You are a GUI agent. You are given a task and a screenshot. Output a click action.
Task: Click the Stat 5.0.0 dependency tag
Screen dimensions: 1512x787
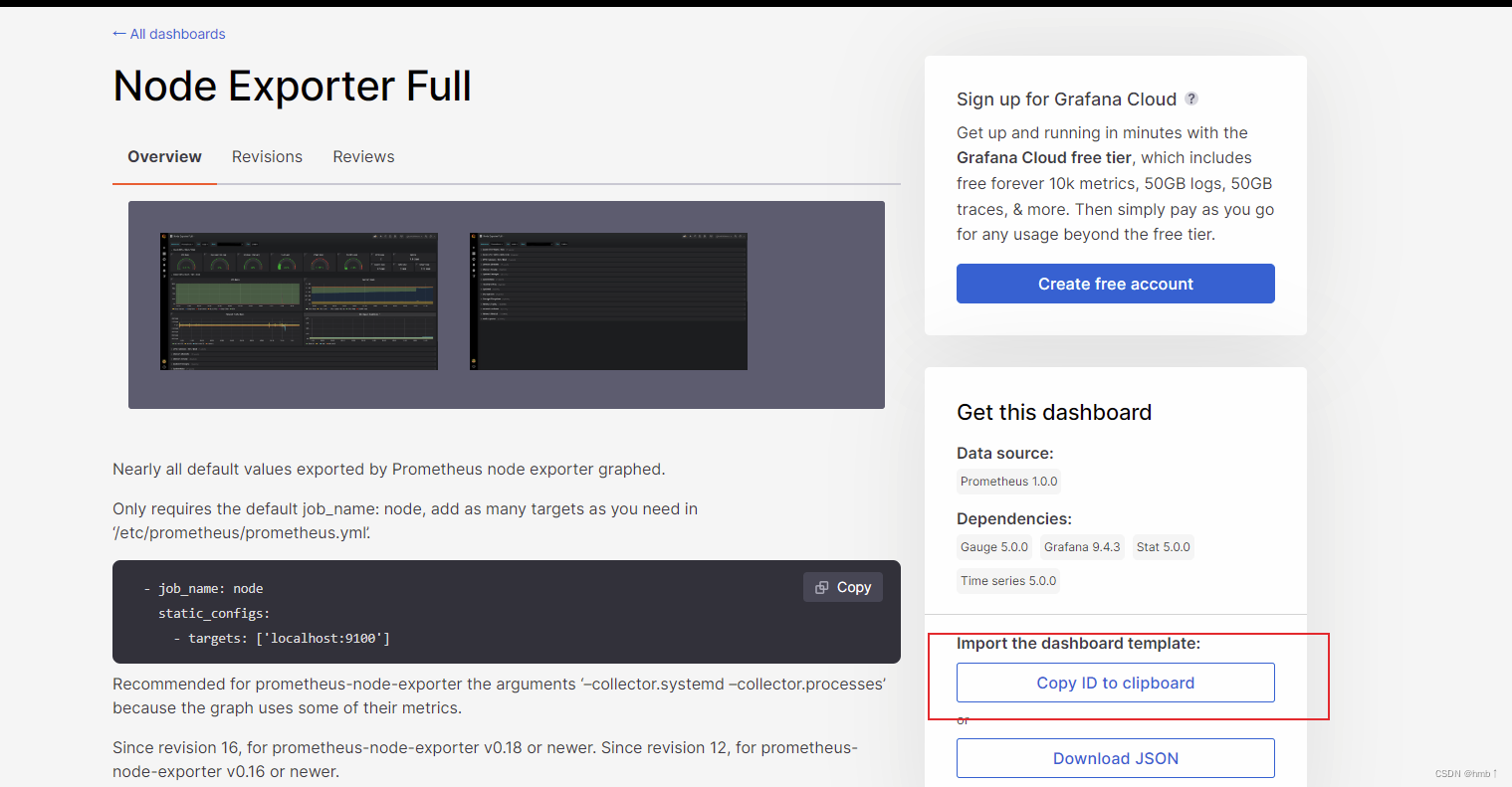pos(1164,547)
